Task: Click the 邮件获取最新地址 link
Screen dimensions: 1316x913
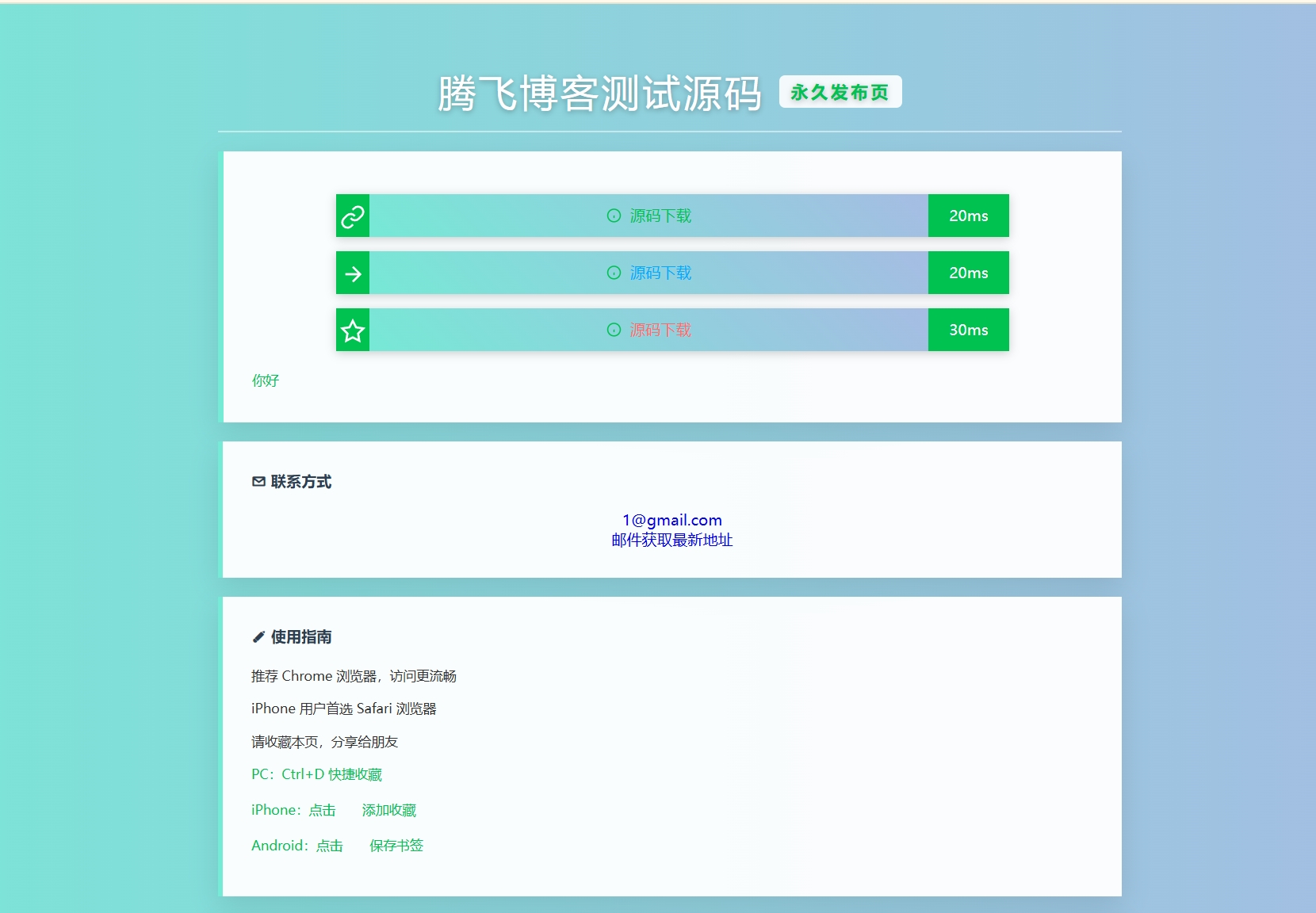Action: tap(672, 540)
